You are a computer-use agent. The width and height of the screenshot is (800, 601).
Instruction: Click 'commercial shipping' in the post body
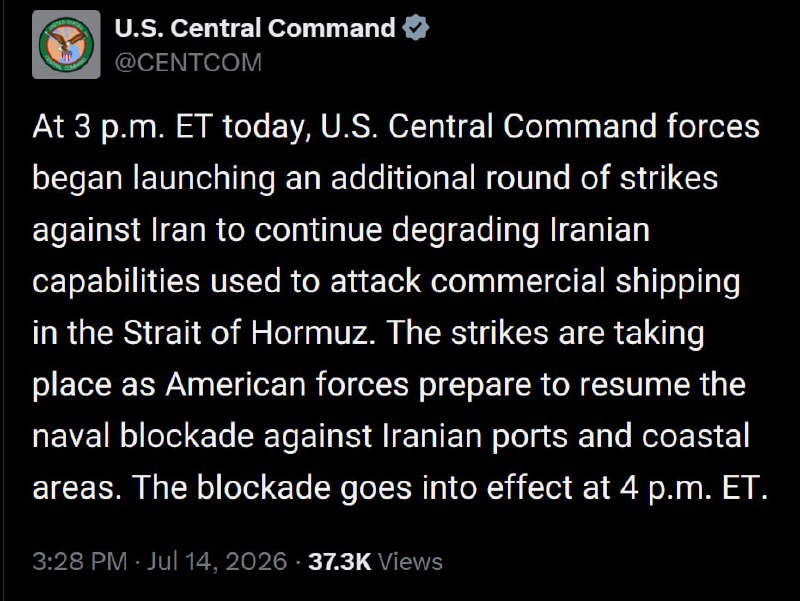(586, 282)
